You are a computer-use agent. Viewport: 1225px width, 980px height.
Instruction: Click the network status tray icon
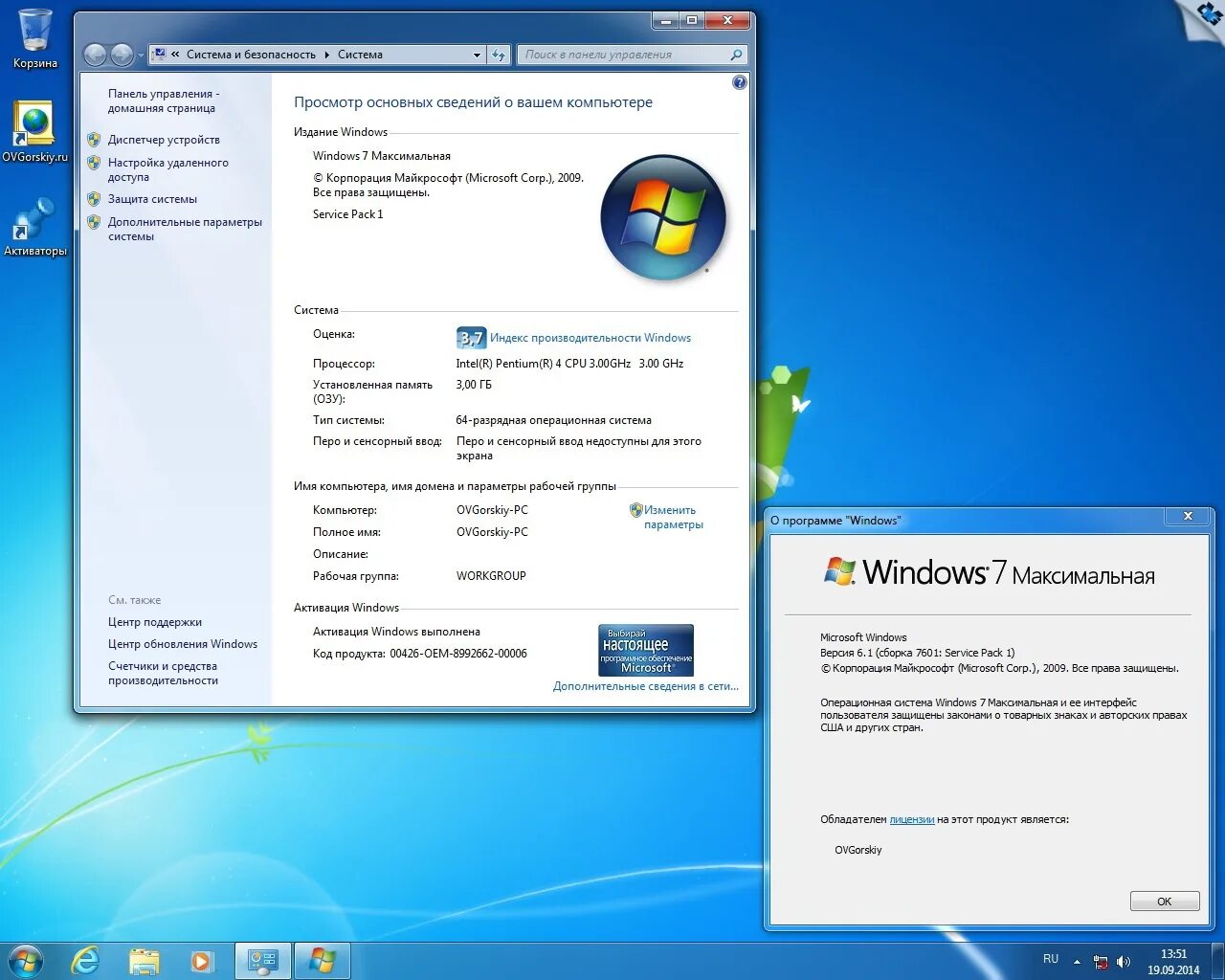[x=1101, y=962]
